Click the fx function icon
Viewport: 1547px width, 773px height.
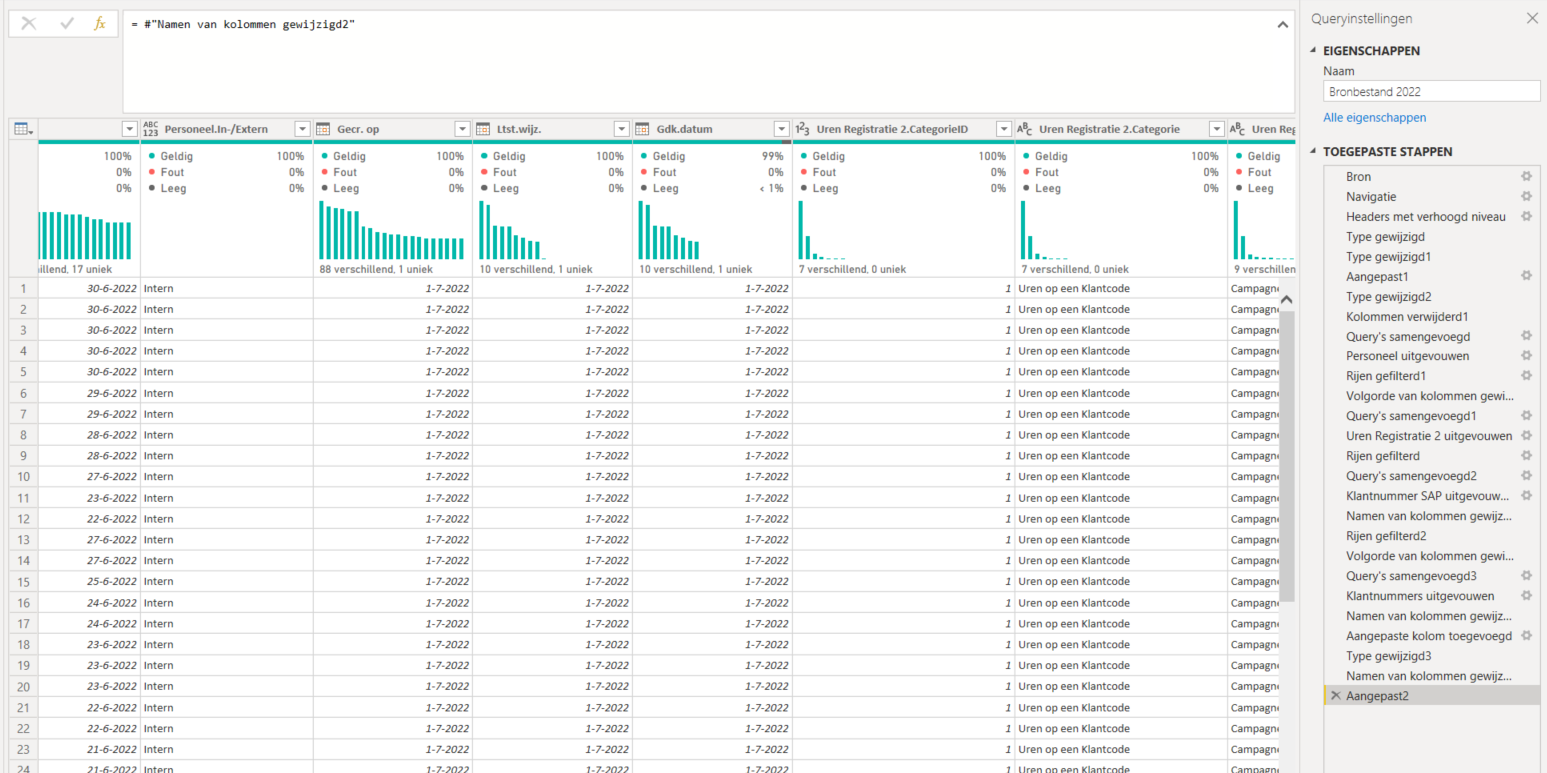(x=100, y=24)
